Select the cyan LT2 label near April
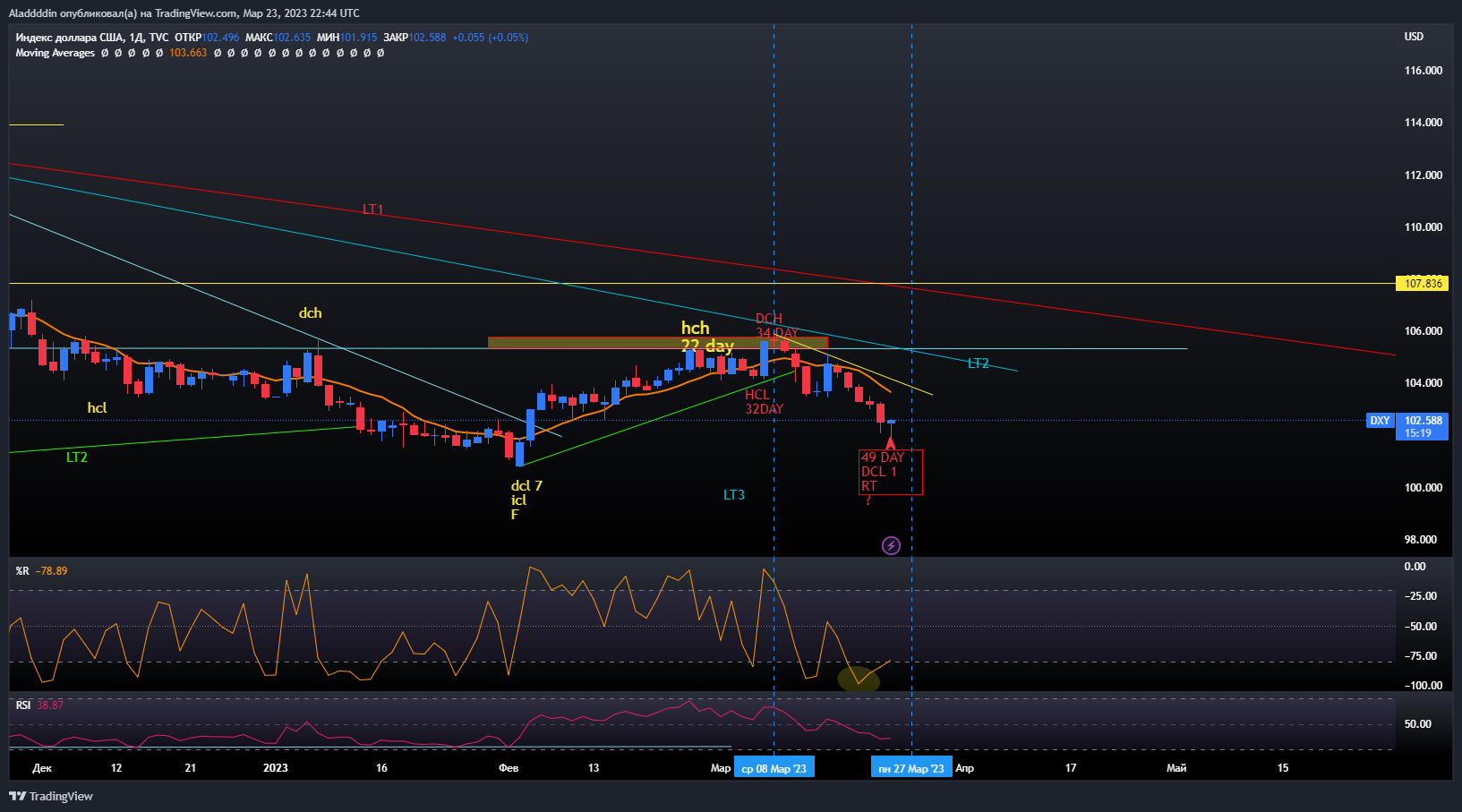 (x=979, y=363)
